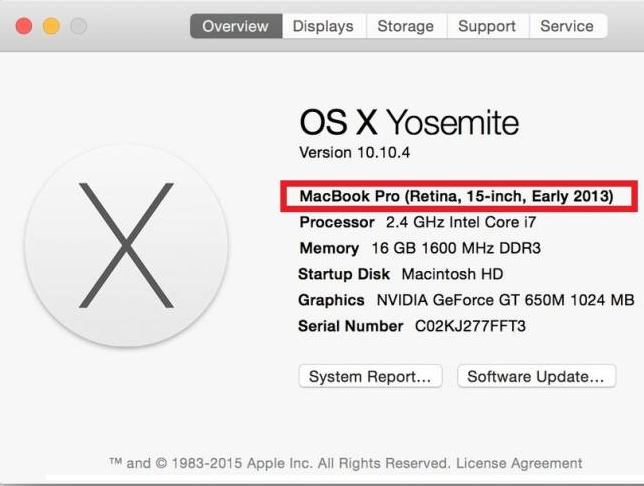The height and width of the screenshot is (486, 644).
Task: Open the Storage tab
Action: pos(405,26)
